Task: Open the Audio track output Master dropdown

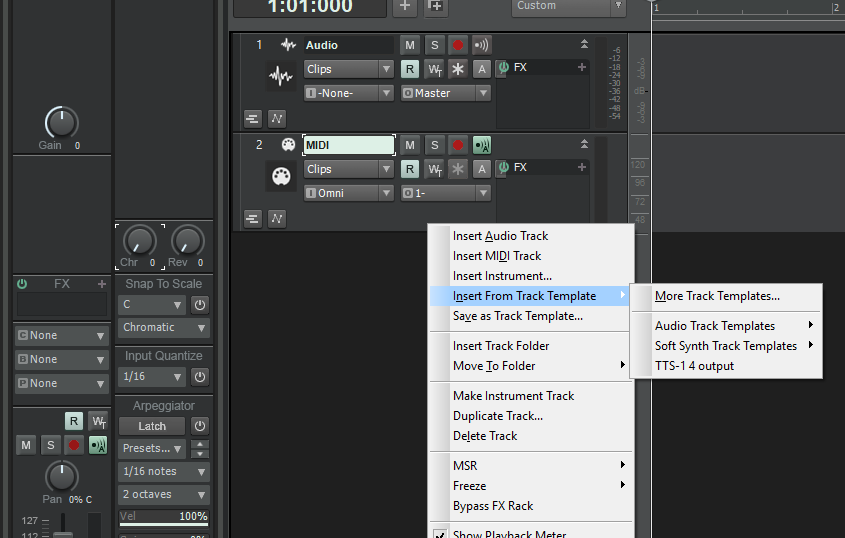Action: point(446,93)
